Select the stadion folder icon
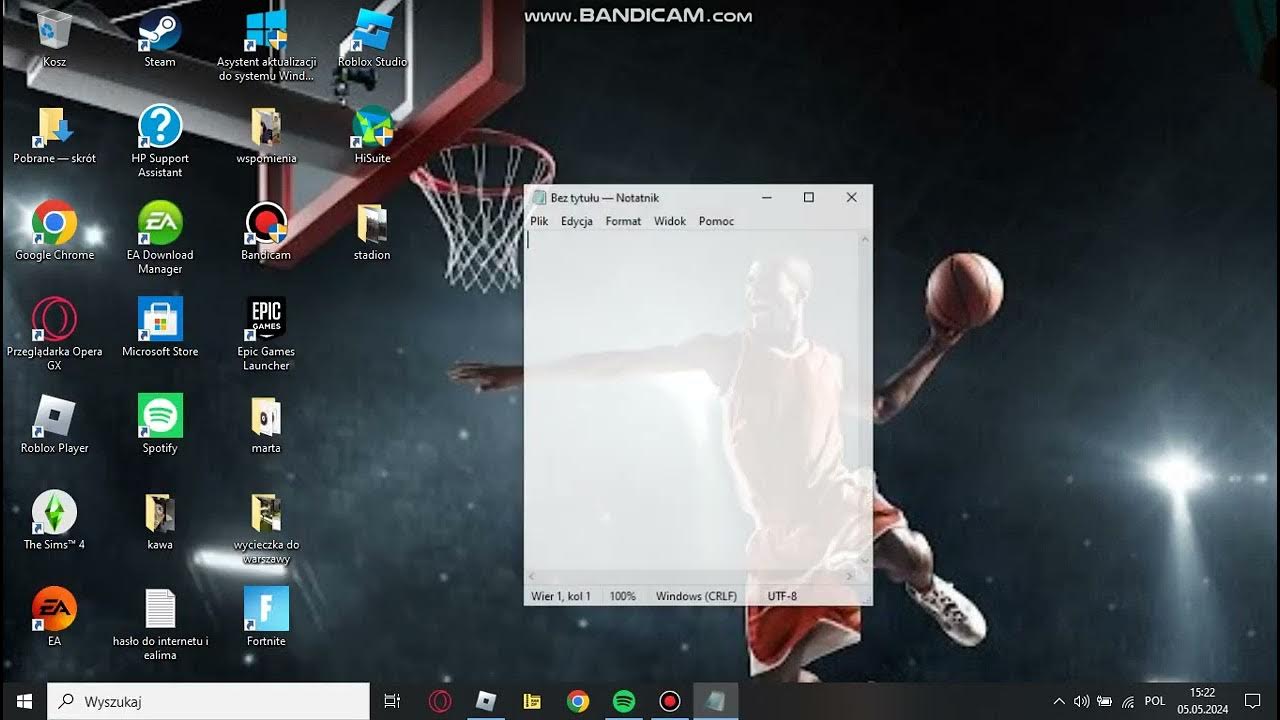The width and height of the screenshot is (1280, 720). (x=372, y=231)
